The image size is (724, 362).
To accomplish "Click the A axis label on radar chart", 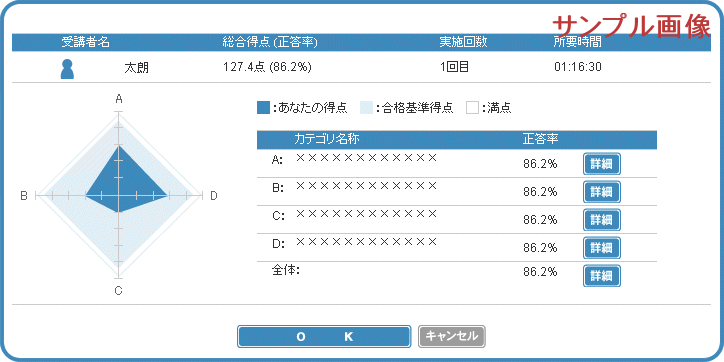I will [119, 98].
